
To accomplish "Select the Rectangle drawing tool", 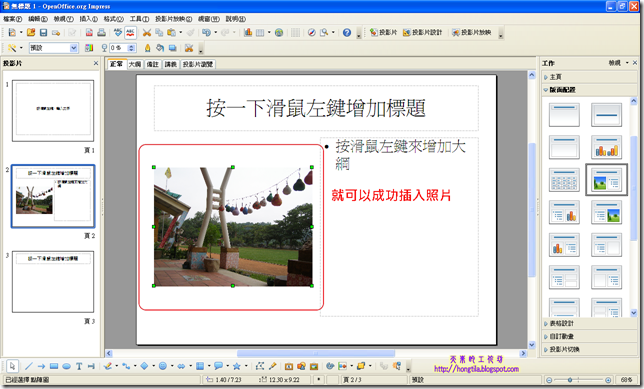I will 54,366.
